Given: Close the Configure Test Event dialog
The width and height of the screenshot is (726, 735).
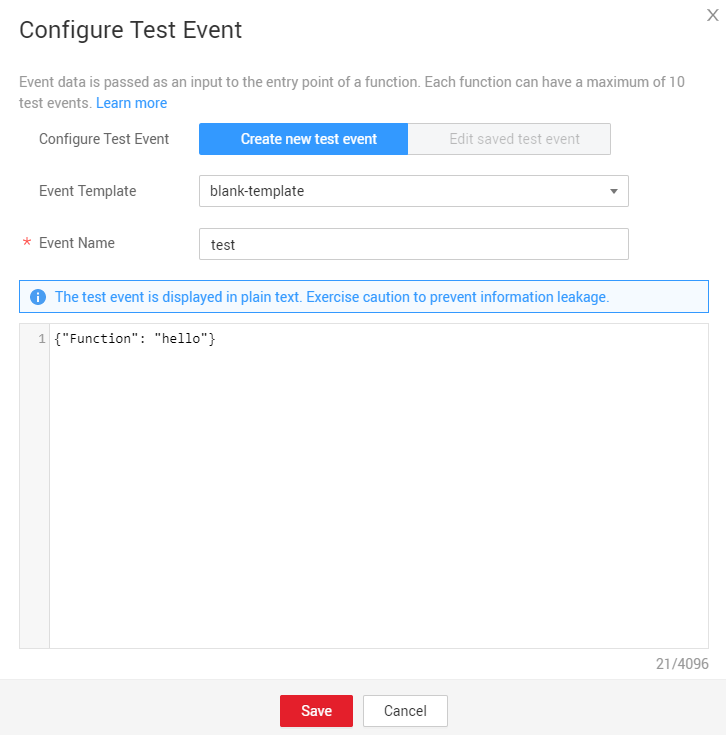Looking at the screenshot, I should pos(712,14).
